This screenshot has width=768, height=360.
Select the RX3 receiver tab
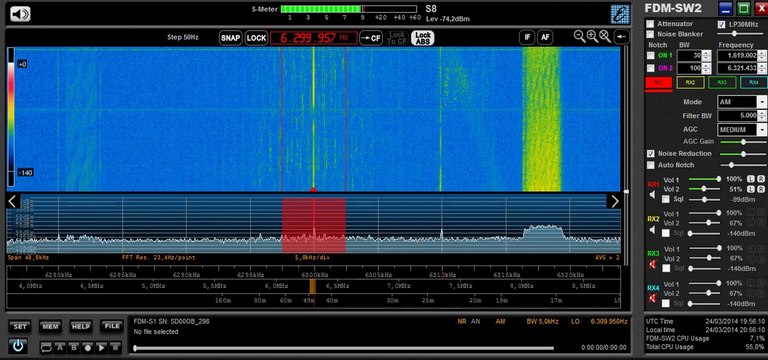tap(722, 83)
